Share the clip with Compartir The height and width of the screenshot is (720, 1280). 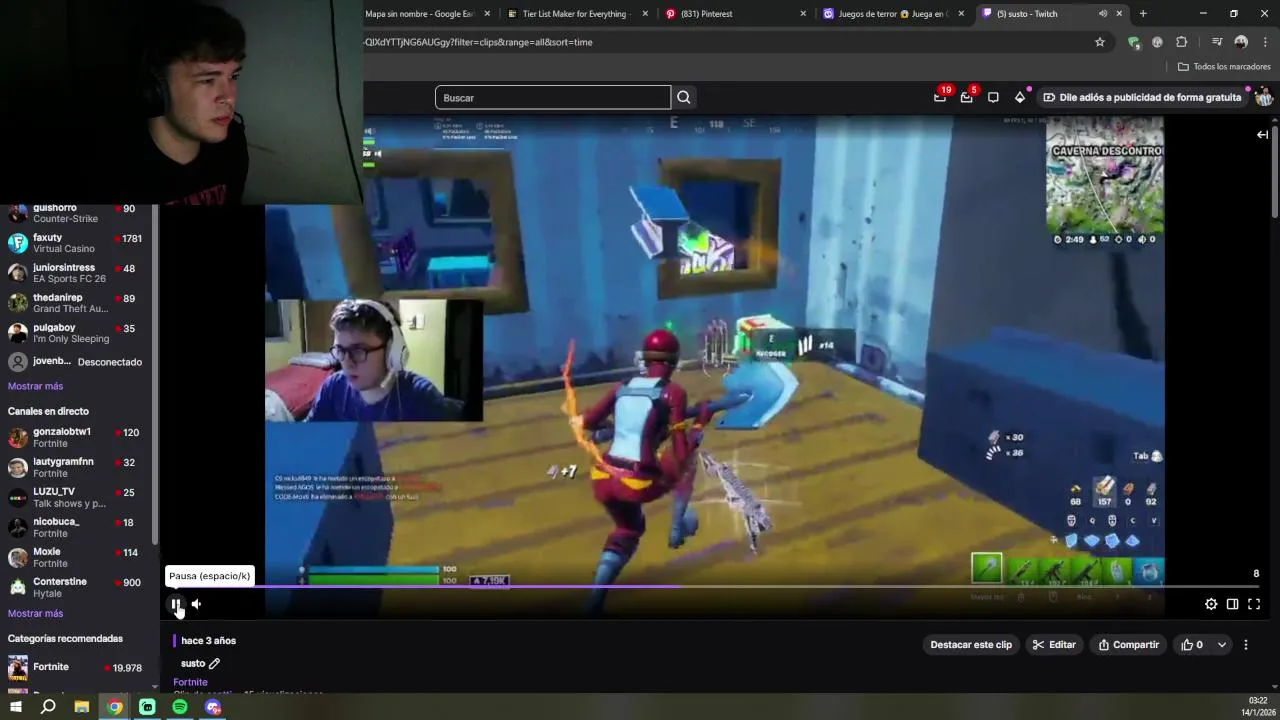(x=1128, y=645)
